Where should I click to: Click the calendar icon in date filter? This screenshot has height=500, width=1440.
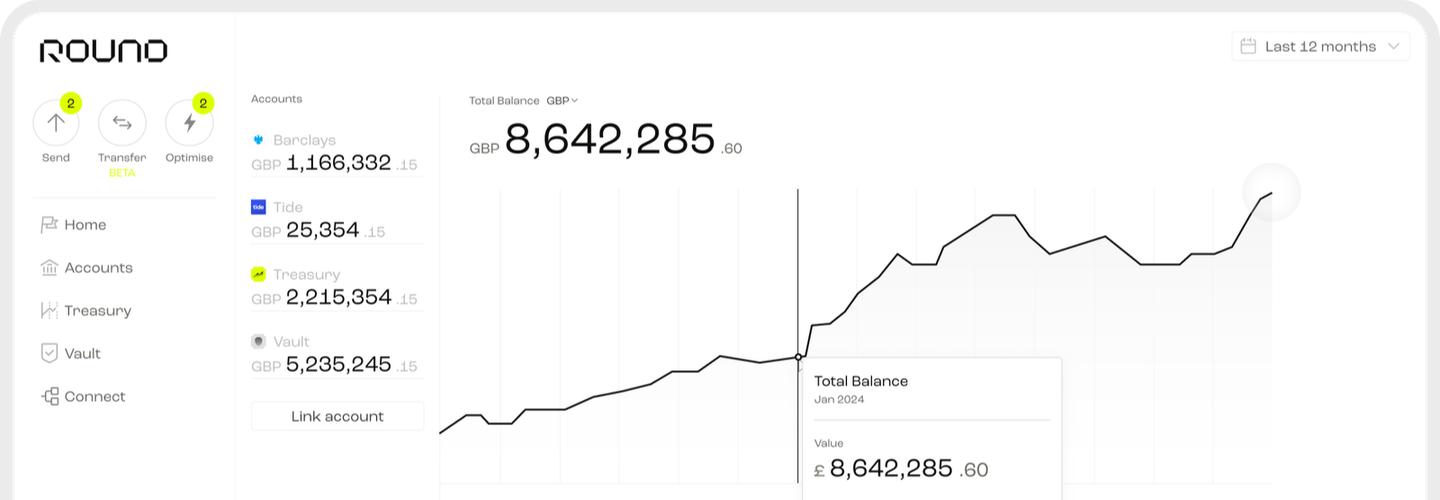click(x=1248, y=46)
